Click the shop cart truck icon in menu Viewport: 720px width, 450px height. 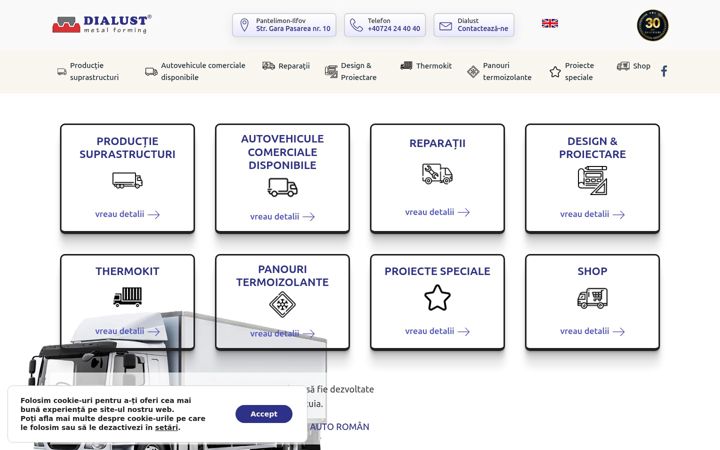(623, 66)
